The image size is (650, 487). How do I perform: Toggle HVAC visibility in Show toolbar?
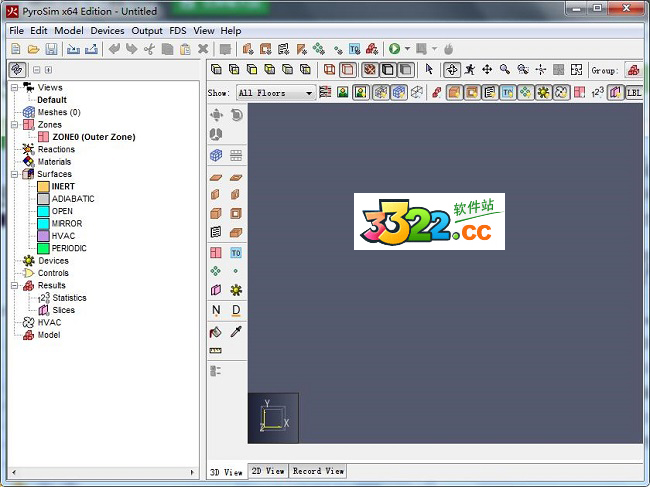point(561,92)
